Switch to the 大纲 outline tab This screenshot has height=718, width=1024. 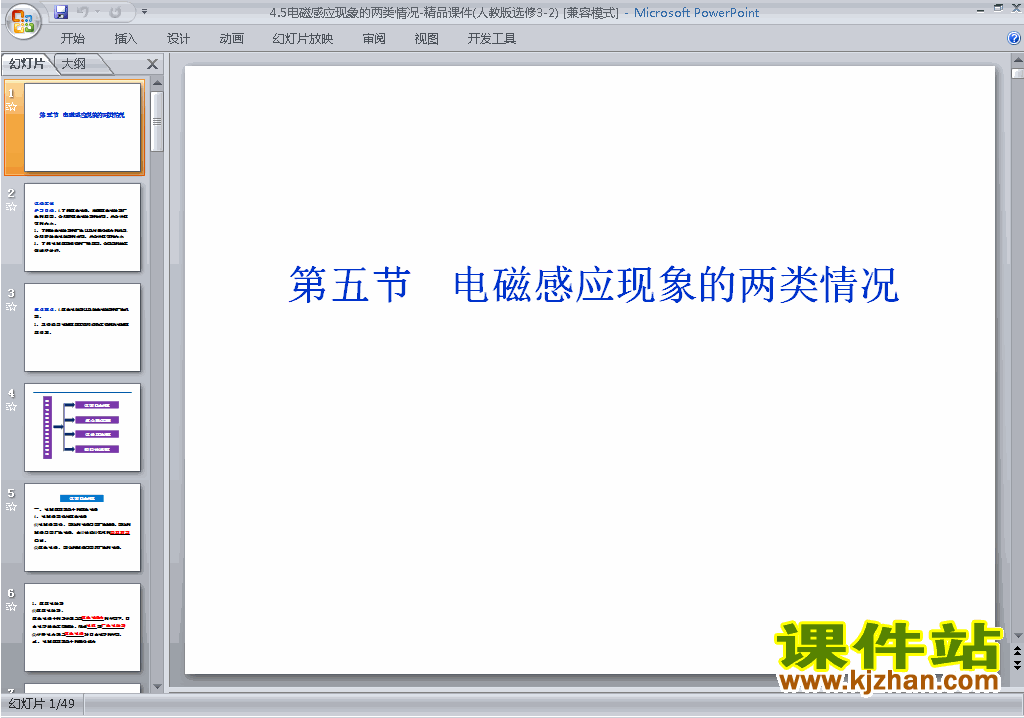[x=74, y=63]
